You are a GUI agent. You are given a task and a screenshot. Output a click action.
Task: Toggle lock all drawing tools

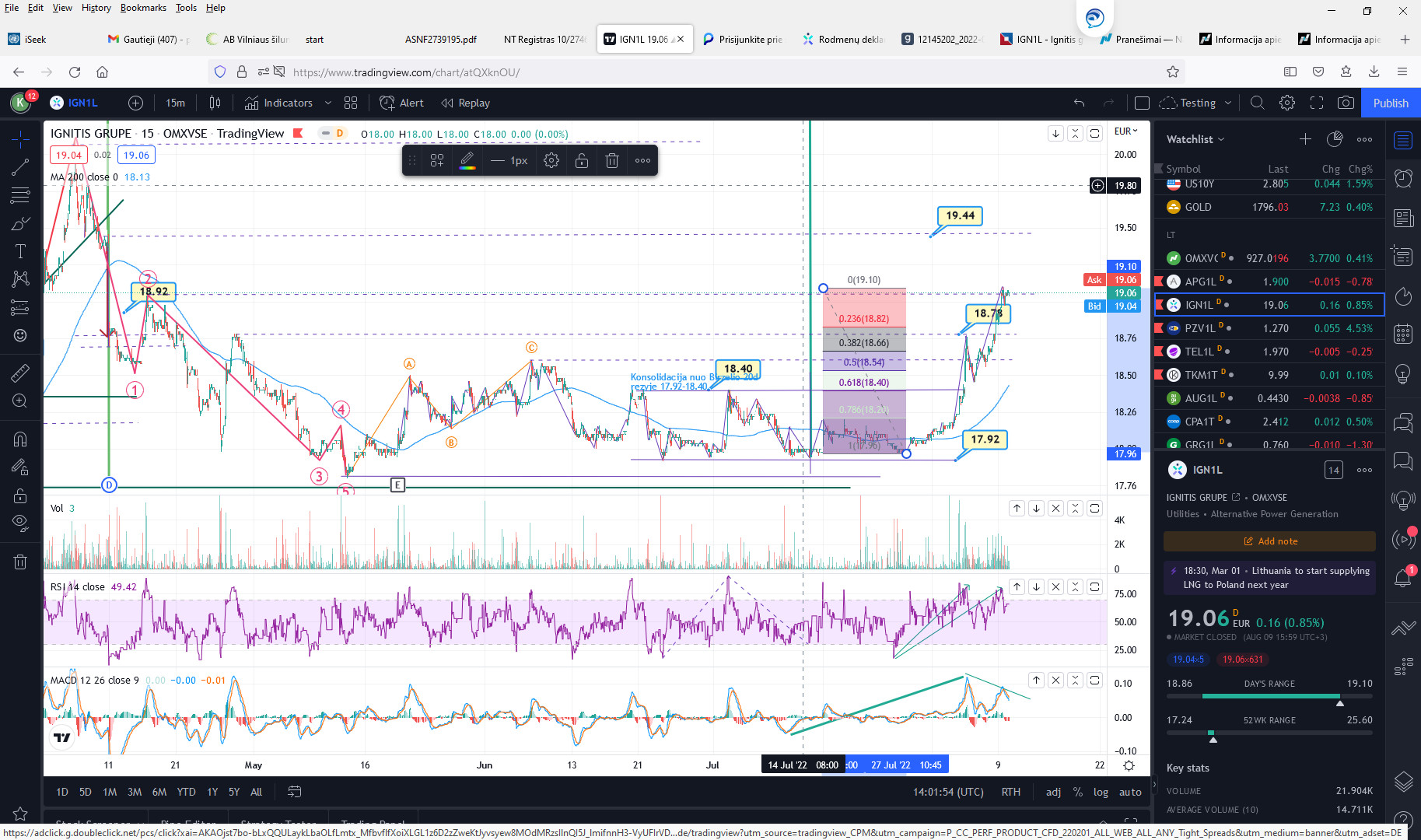20,495
